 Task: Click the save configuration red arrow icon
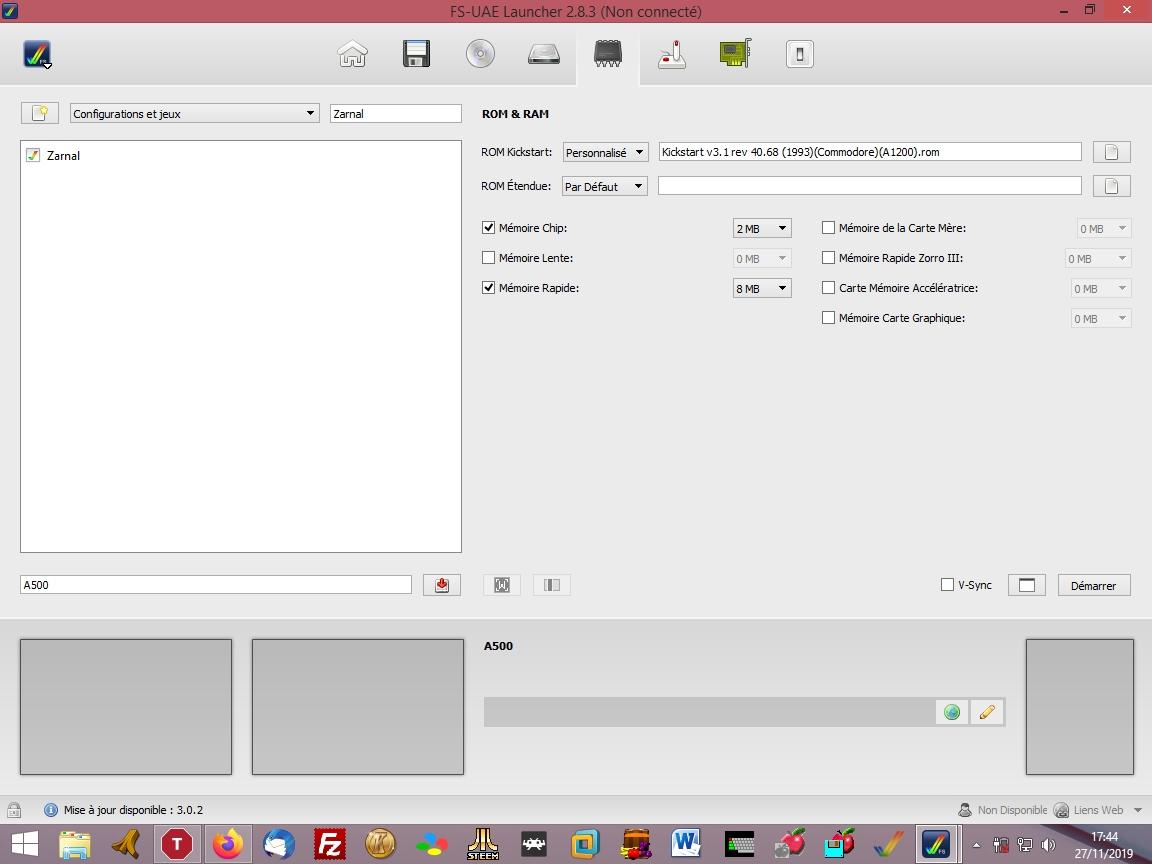coord(442,585)
